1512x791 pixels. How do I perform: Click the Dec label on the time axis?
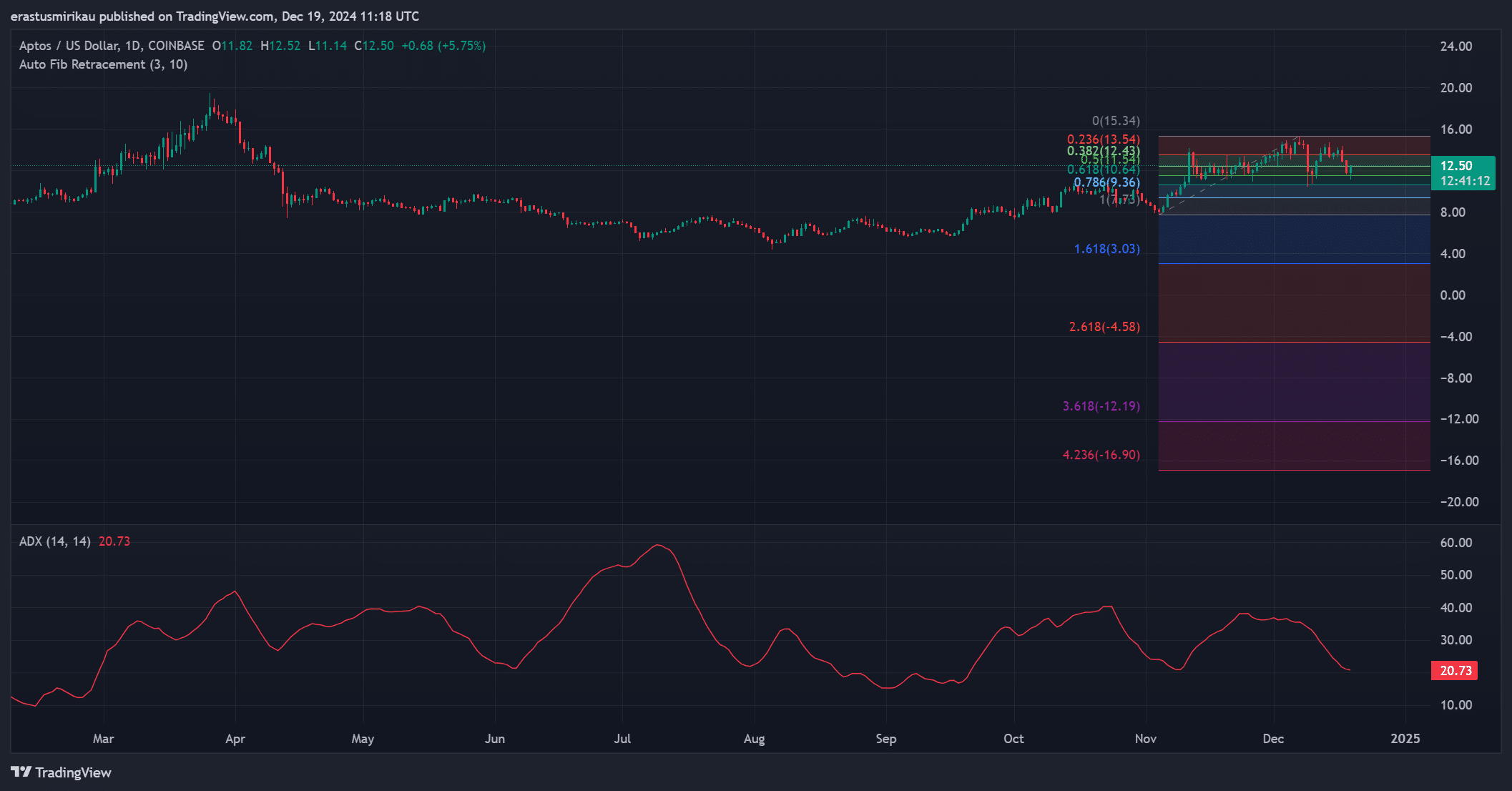tap(1273, 739)
